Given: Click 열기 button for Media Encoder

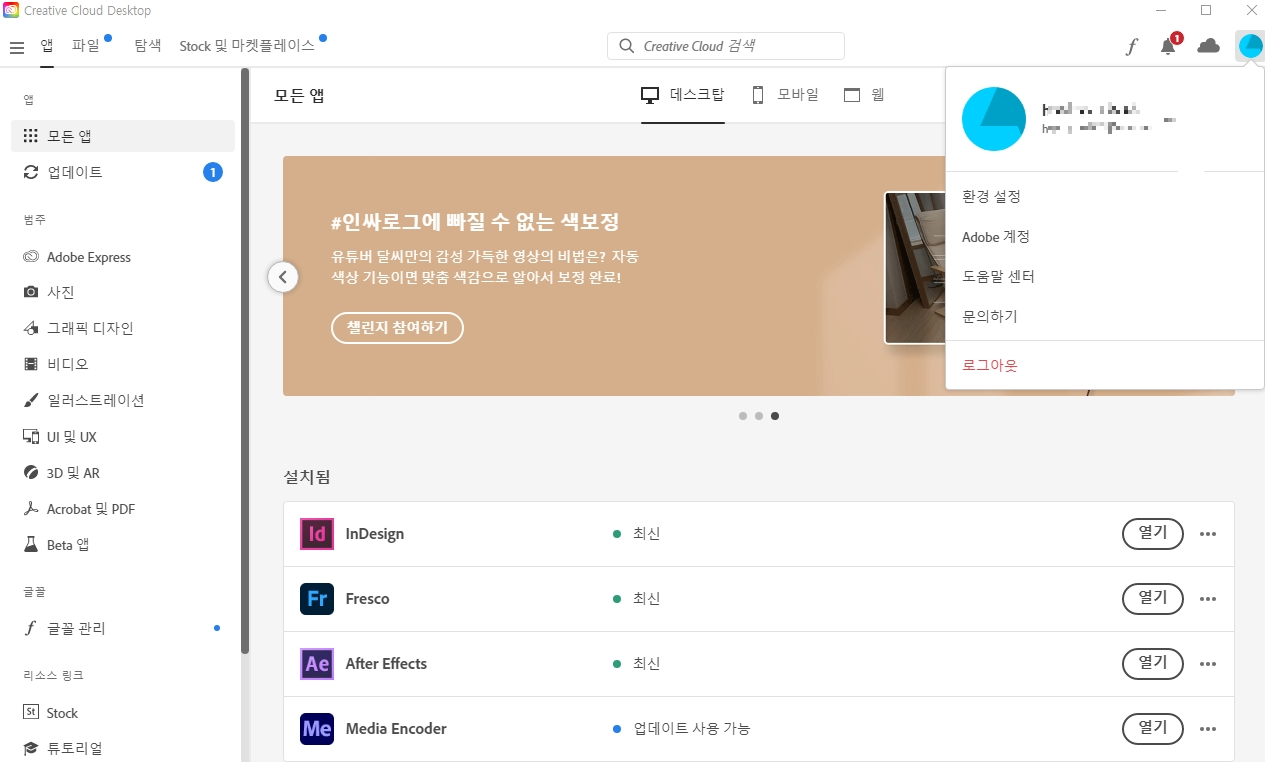Looking at the screenshot, I should [1153, 729].
